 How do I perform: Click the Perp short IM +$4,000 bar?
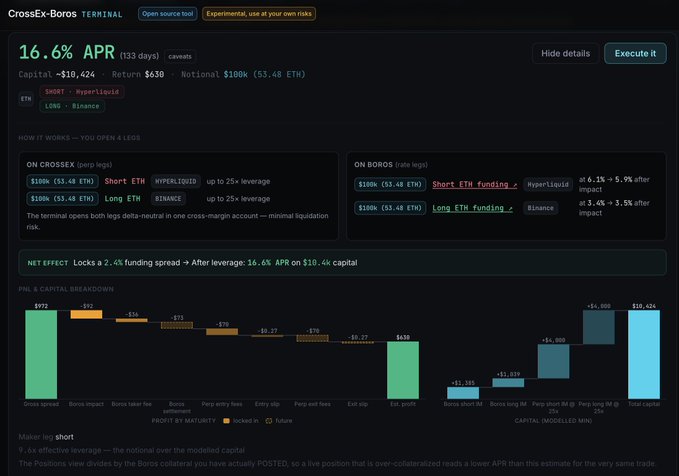[x=553, y=361]
